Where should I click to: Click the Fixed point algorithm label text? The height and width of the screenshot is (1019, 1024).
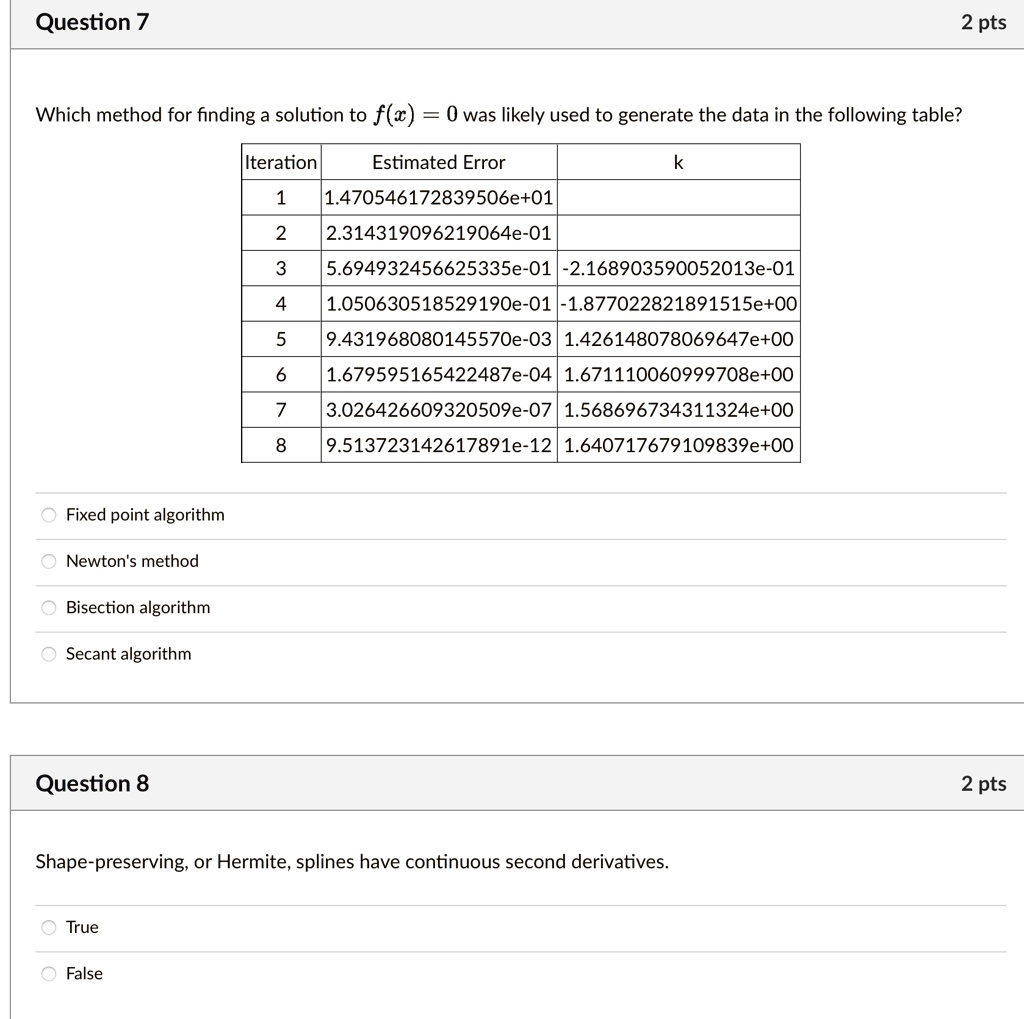point(144,515)
